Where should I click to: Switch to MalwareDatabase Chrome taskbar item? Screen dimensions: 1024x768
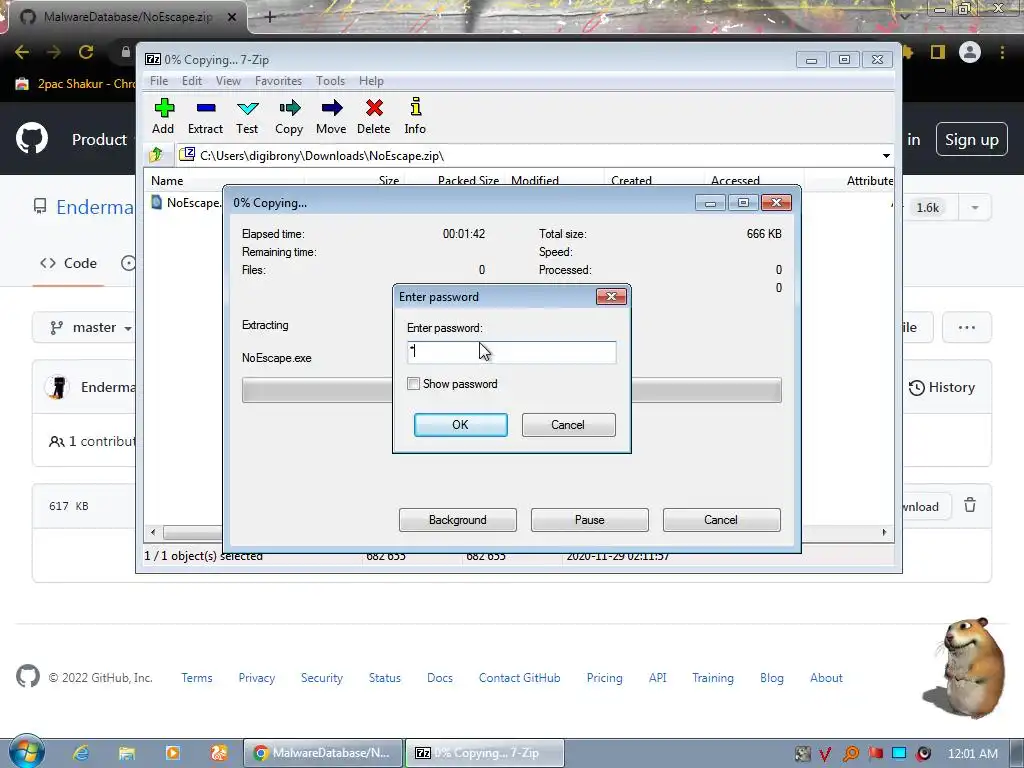pos(323,753)
